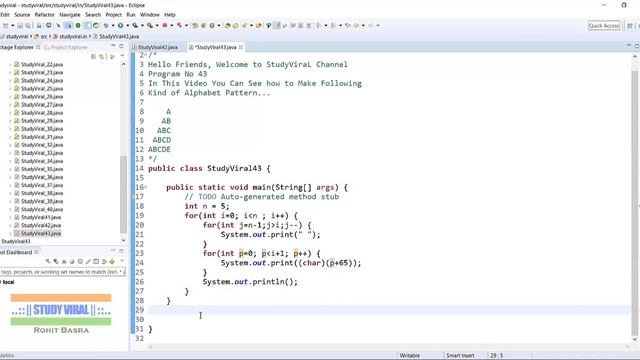The height and width of the screenshot is (360, 640).
Task: Click the green diamond icon in Boot Dashboard toolbar
Action: click(112, 261)
